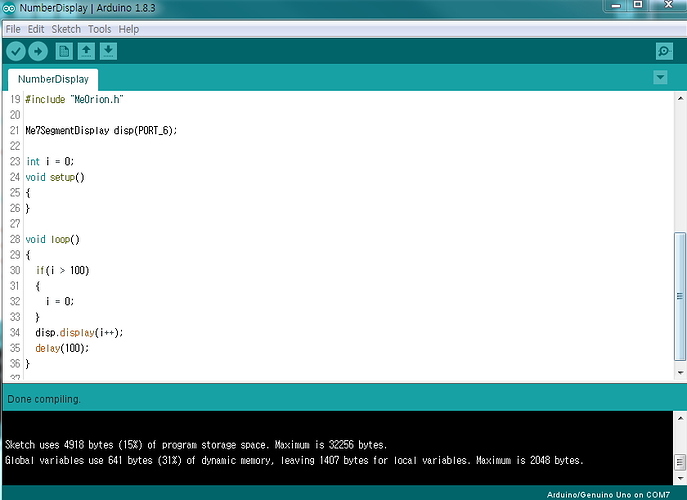The height and width of the screenshot is (500, 687).
Task: Maximize the Arduino window
Action: pyautogui.click(x=638, y=5)
